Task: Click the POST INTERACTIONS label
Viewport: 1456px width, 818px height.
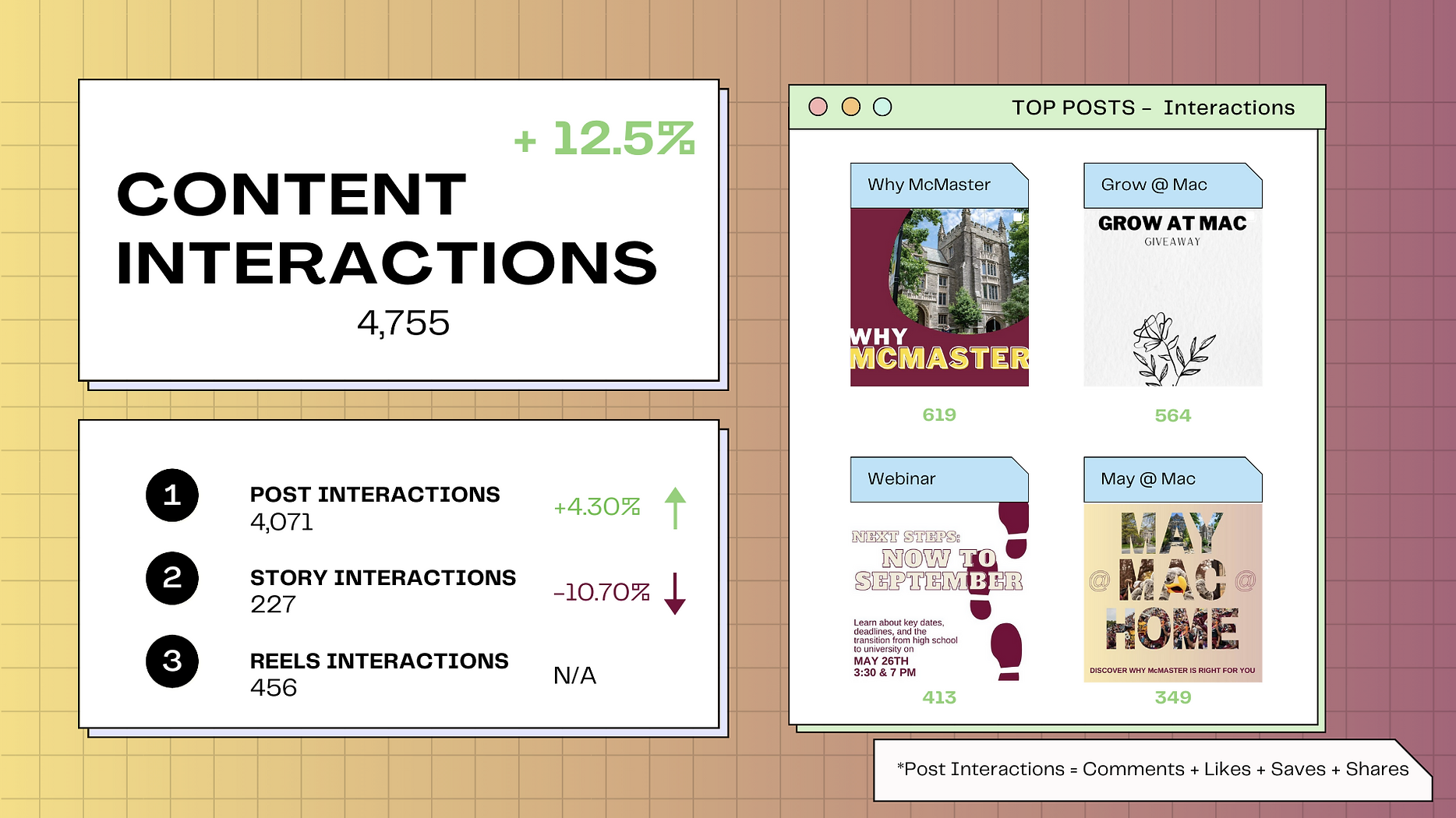Action: coord(375,495)
